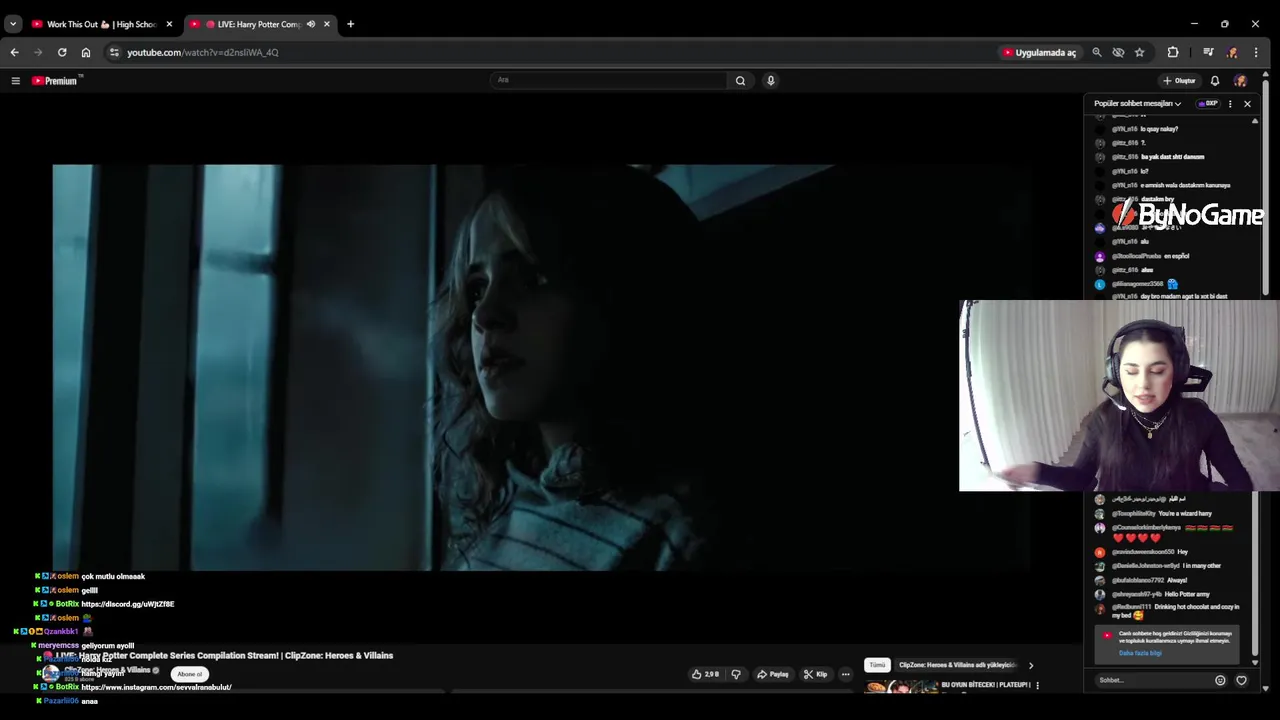
Task: Open the browser extensions puzzle icon
Action: click(x=1173, y=52)
